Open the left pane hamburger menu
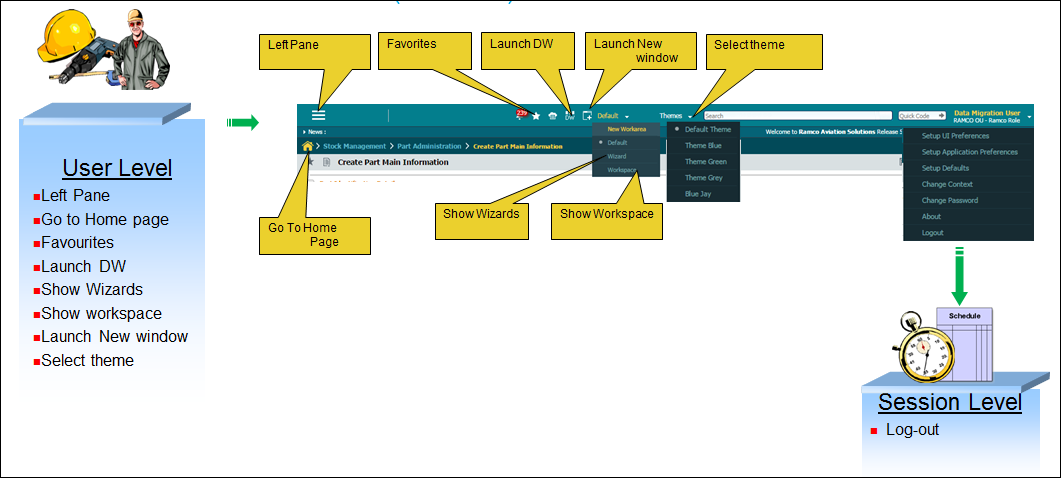The image size is (1061, 478). click(318, 116)
